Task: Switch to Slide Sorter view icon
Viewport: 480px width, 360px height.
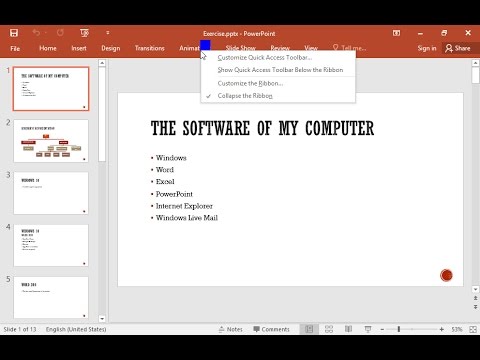Action: click(x=329, y=329)
